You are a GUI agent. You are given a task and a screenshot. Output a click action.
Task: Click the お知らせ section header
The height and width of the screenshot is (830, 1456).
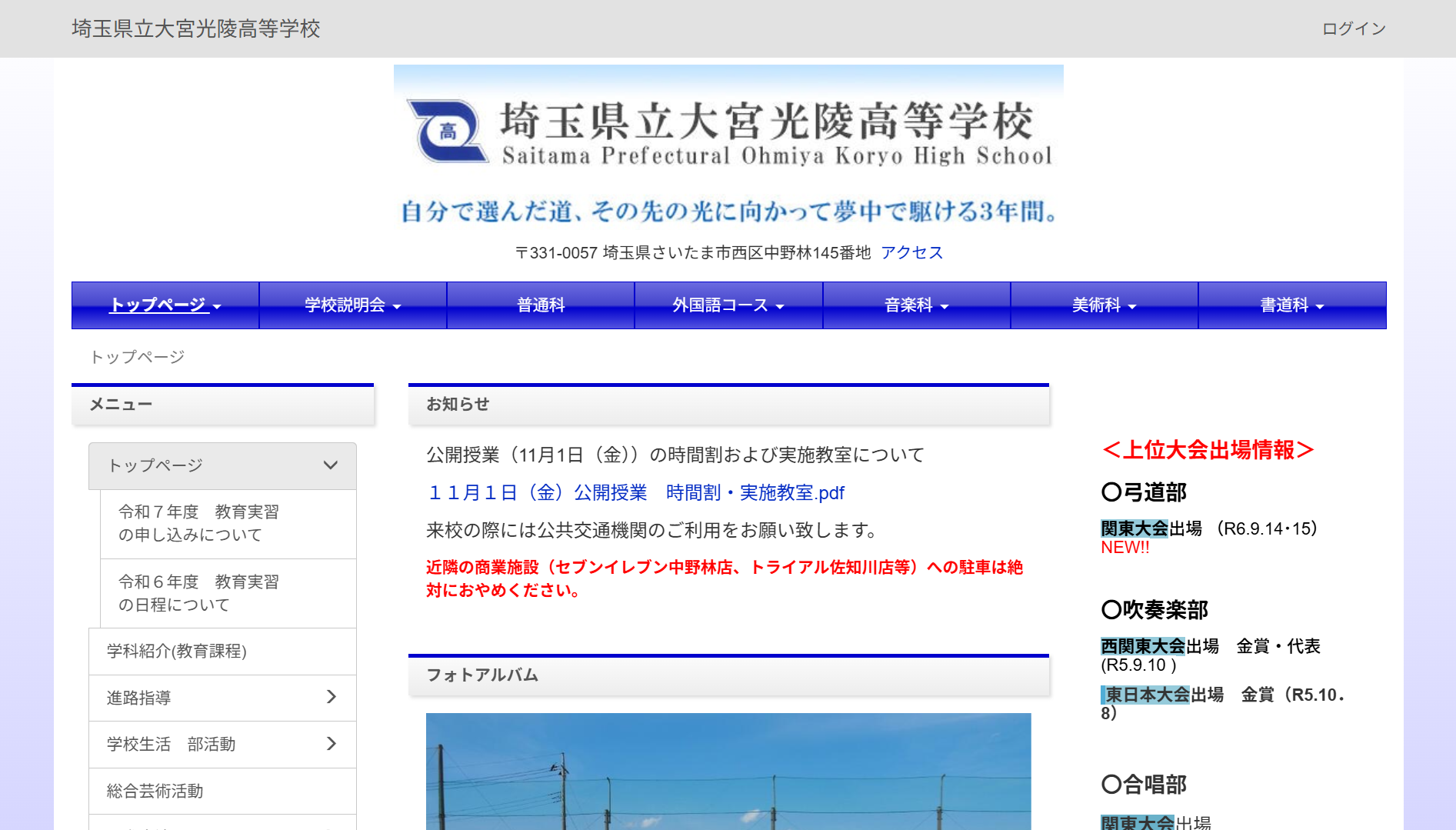click(x=728, y=405)
